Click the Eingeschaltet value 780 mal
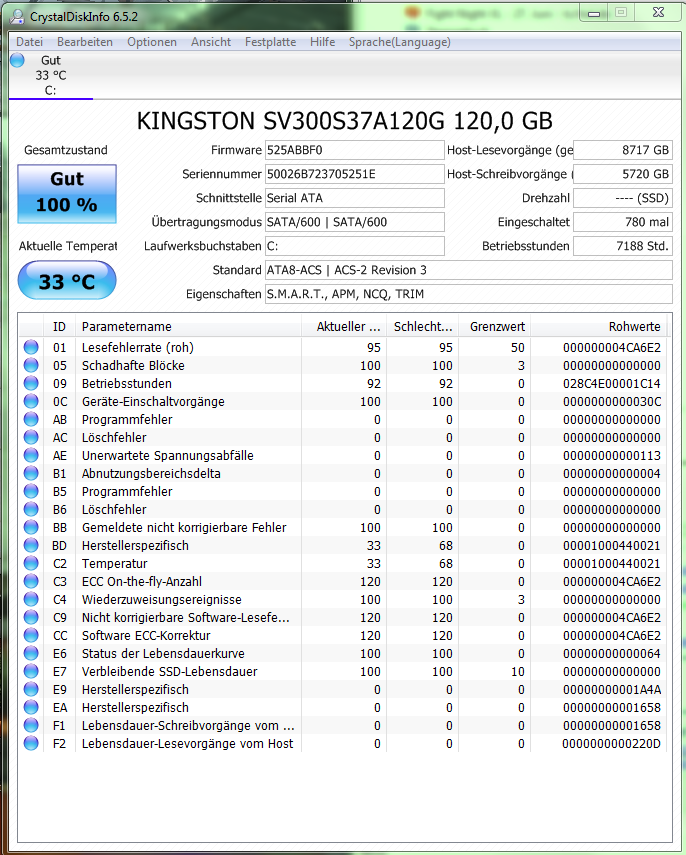 [x=623, y=222]
